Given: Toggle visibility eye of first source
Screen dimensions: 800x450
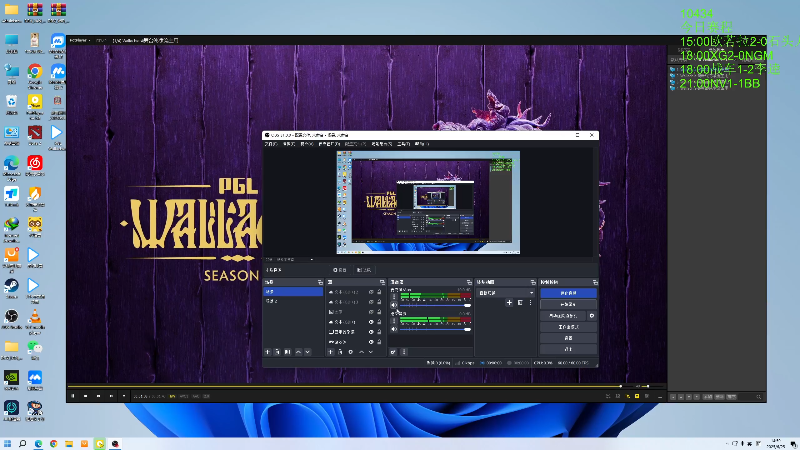Looking at the screenshot, I should click(x=371, y=292).
